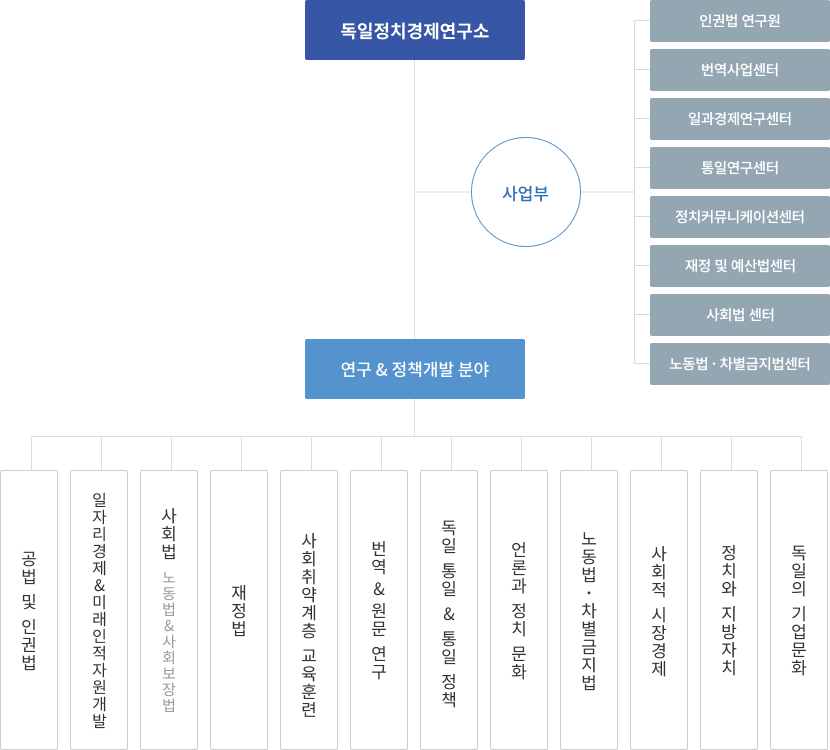Open the 사회법 센터 box
Viewport: 830px width, 750px height.
coord(739,315)
